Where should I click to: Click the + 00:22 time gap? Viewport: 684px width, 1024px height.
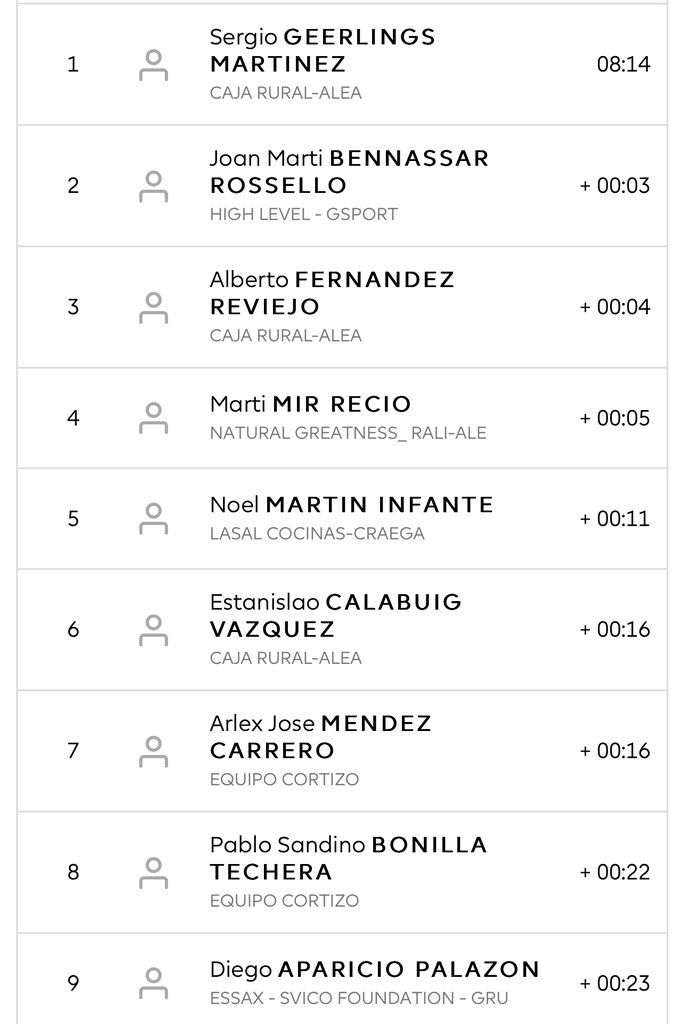(614, 872)
